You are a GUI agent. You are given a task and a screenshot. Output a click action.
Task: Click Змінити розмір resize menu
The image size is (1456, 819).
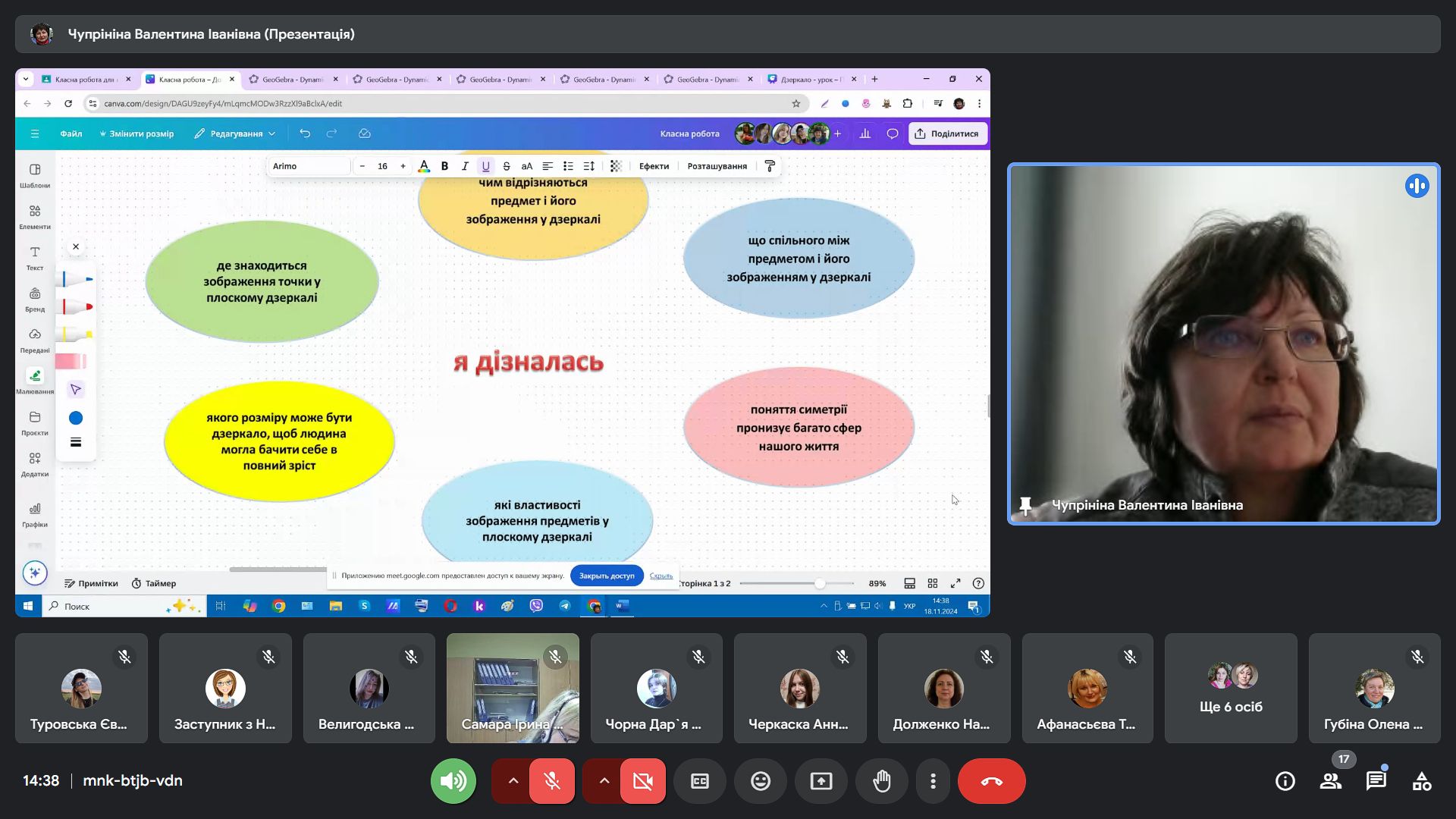coord(136,133)
